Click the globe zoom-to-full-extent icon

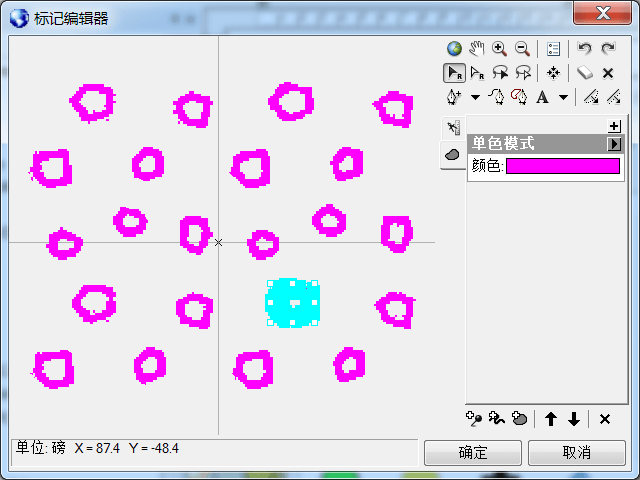coord(454,49)
